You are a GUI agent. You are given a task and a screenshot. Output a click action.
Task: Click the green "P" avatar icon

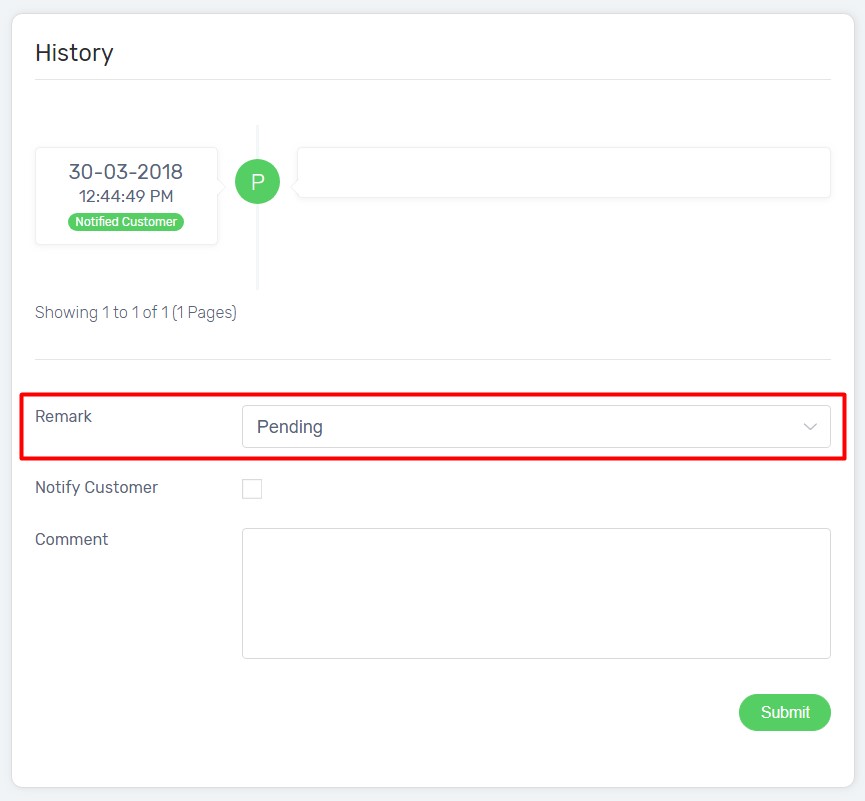[x=257, y=182]
